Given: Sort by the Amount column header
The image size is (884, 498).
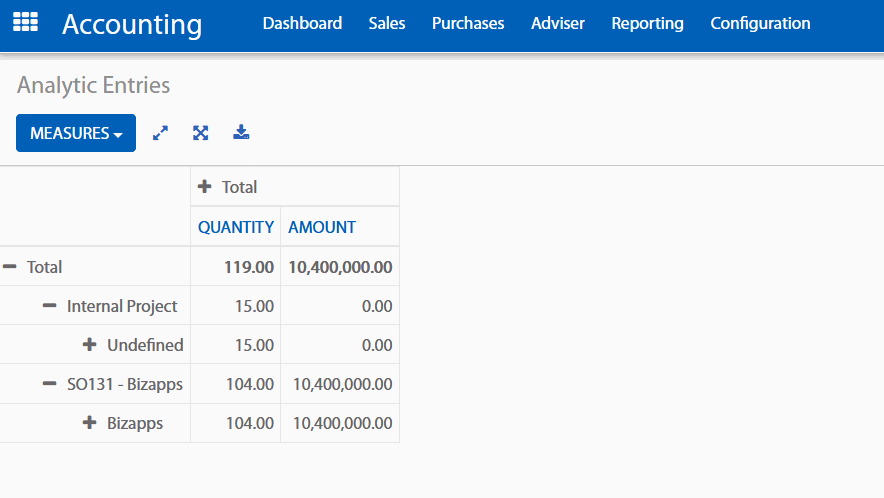Looking at the screenshot, I should click(x=322, y=227).
